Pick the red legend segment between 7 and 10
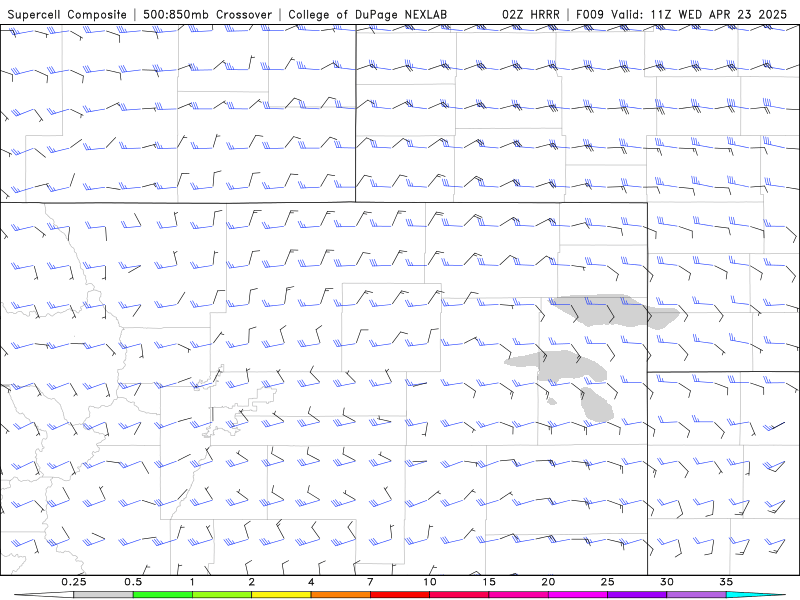800x600 pixels. click(400, 595)
